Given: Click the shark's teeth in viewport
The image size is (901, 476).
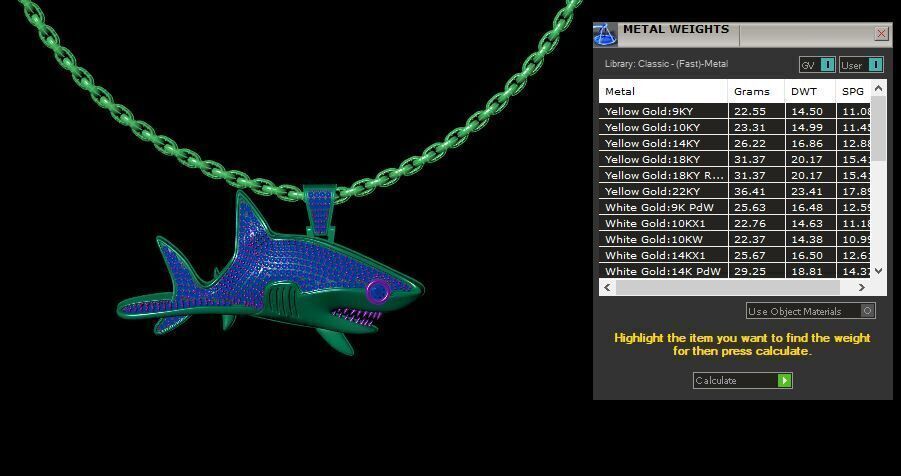Looking at the screenshot, I should click(x=356, y=317).
